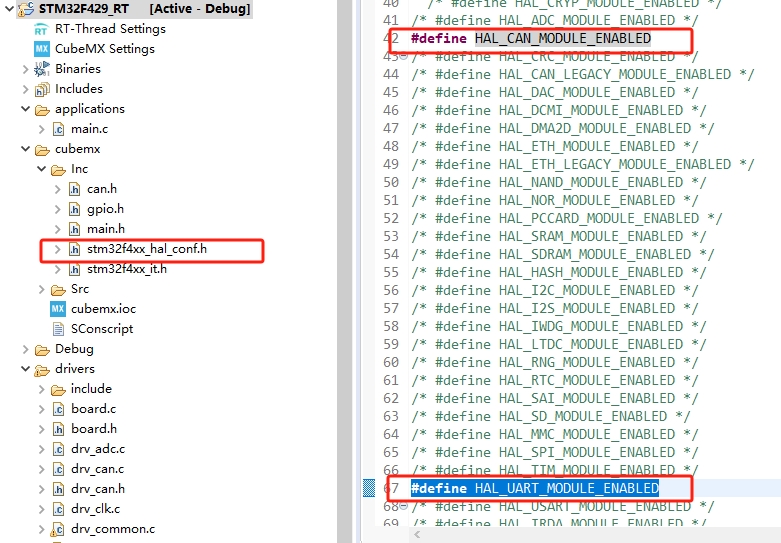781x543 pixels.
Task: Click the HAL_SPI_MODULE_ENABLED comment line
Action: pyautogui.click(x=554, y=452)
